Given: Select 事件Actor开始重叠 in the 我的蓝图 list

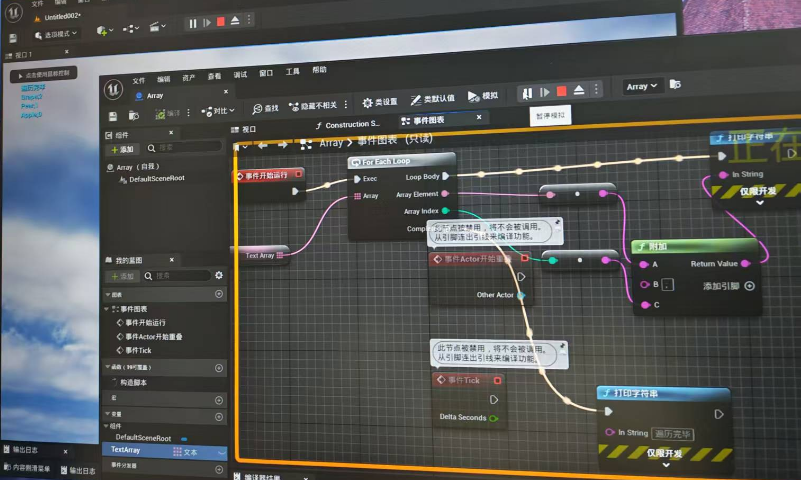Looking at the screenshot, I should coord(149,337).
